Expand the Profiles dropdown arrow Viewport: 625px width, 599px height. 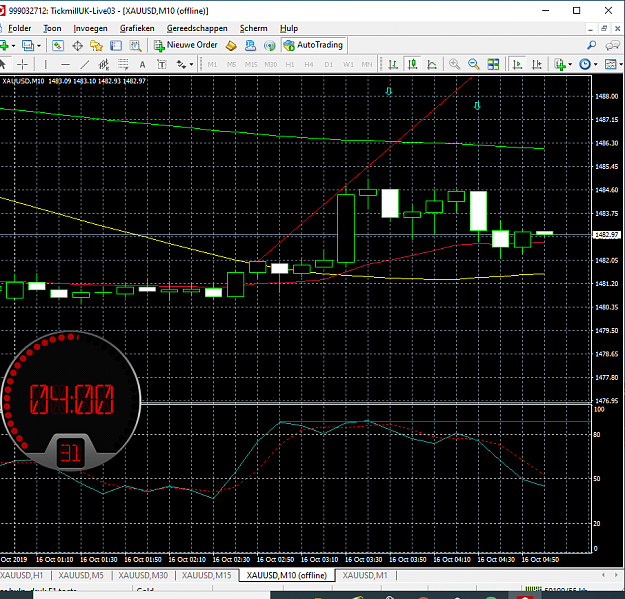coord(39,46)
